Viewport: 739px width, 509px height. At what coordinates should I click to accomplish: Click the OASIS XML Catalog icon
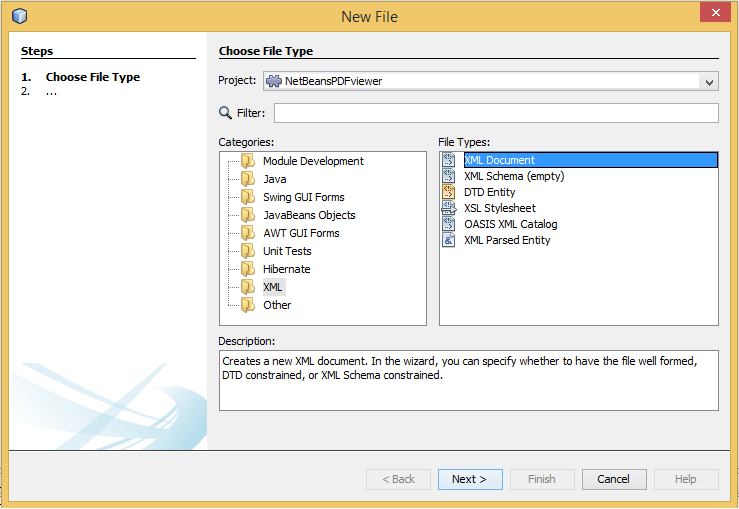tap(449, 224)
